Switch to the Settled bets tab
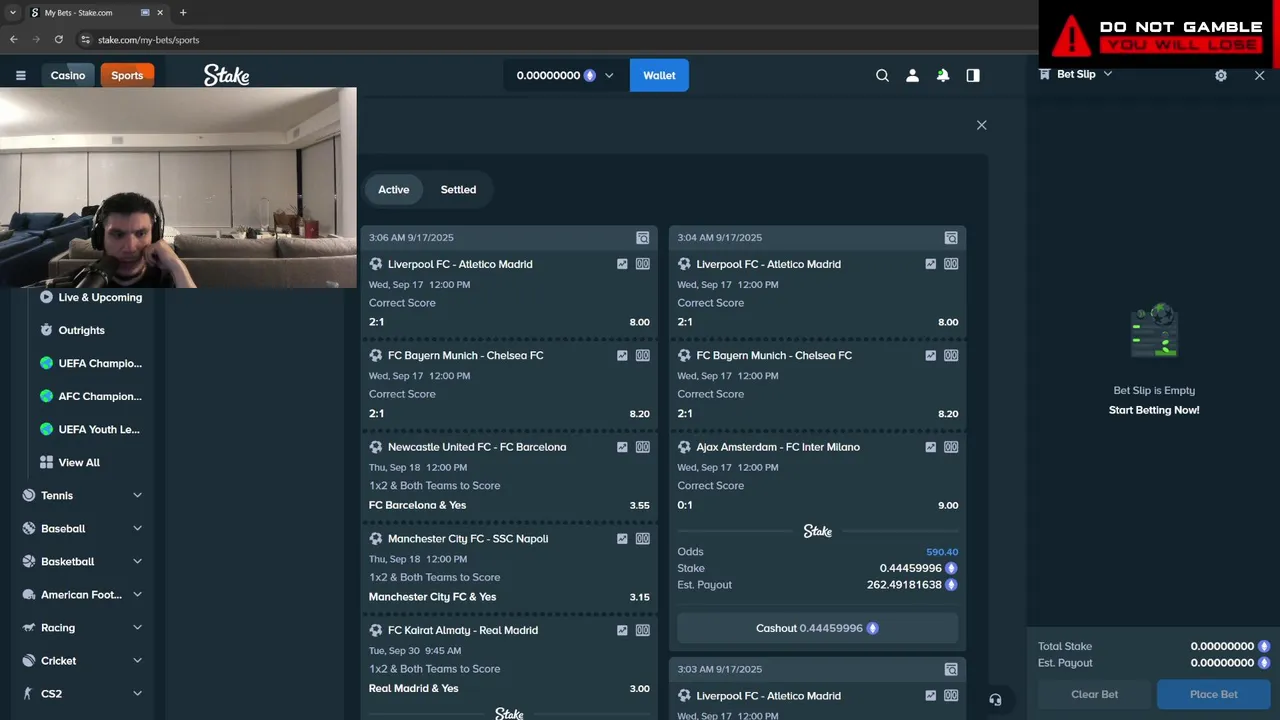The image size is (1280, 720). 458,190
